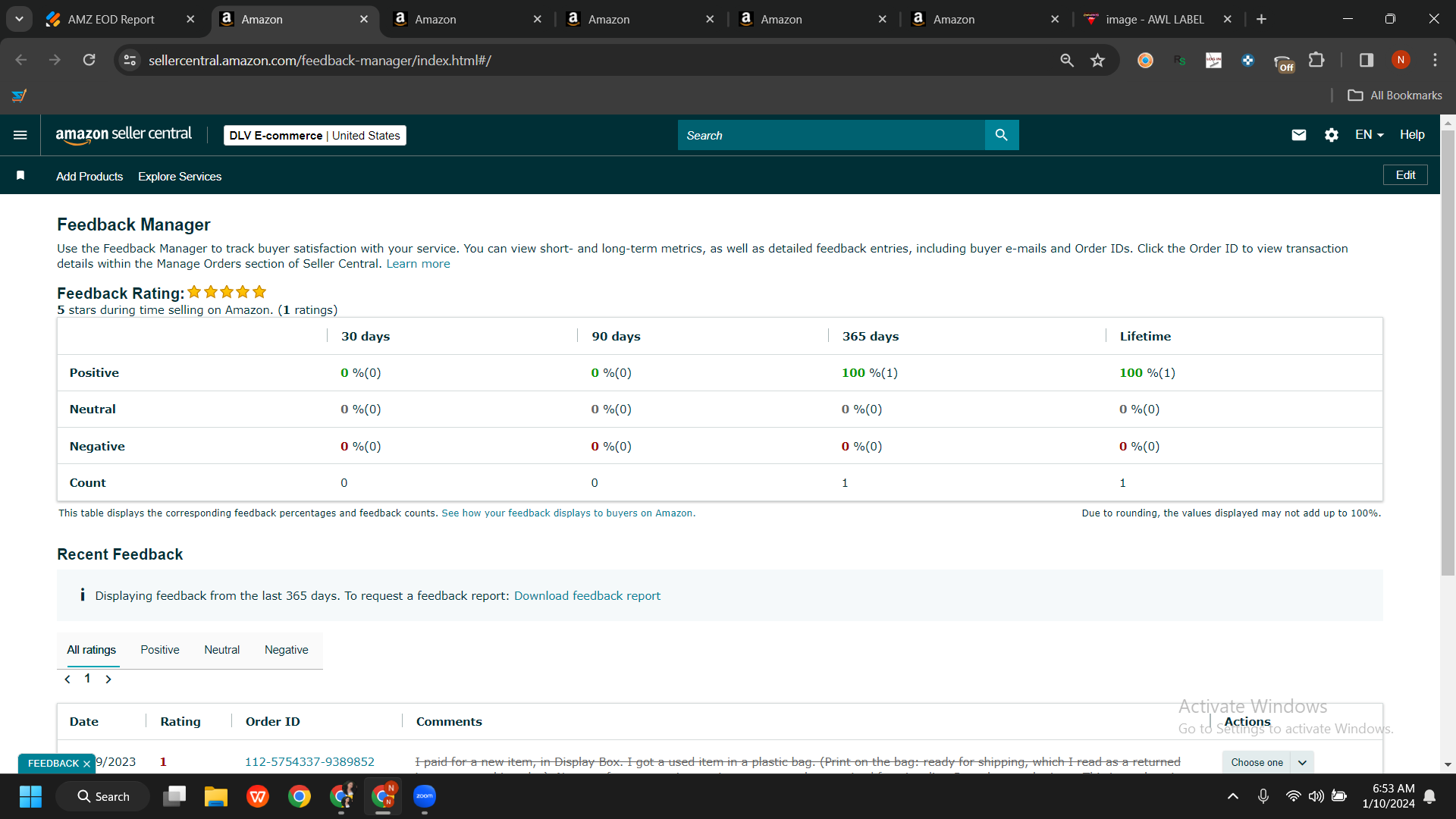This screenshot has width=1456, height=819.
Task: Open order 112-5754337-9389852
Action: pyautogui.click(x=309, y=761)
